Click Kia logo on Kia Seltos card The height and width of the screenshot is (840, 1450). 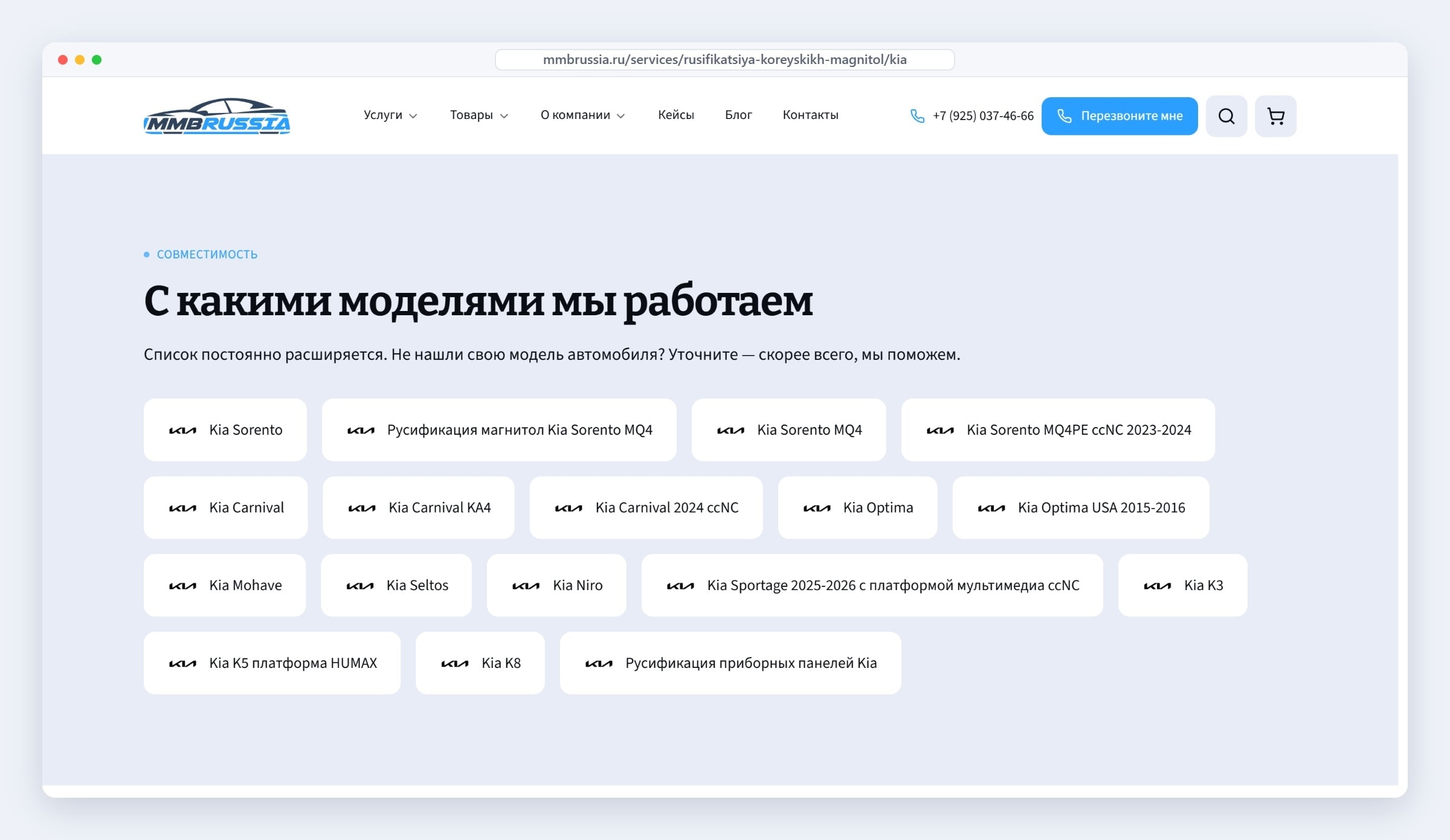point(360,586)
